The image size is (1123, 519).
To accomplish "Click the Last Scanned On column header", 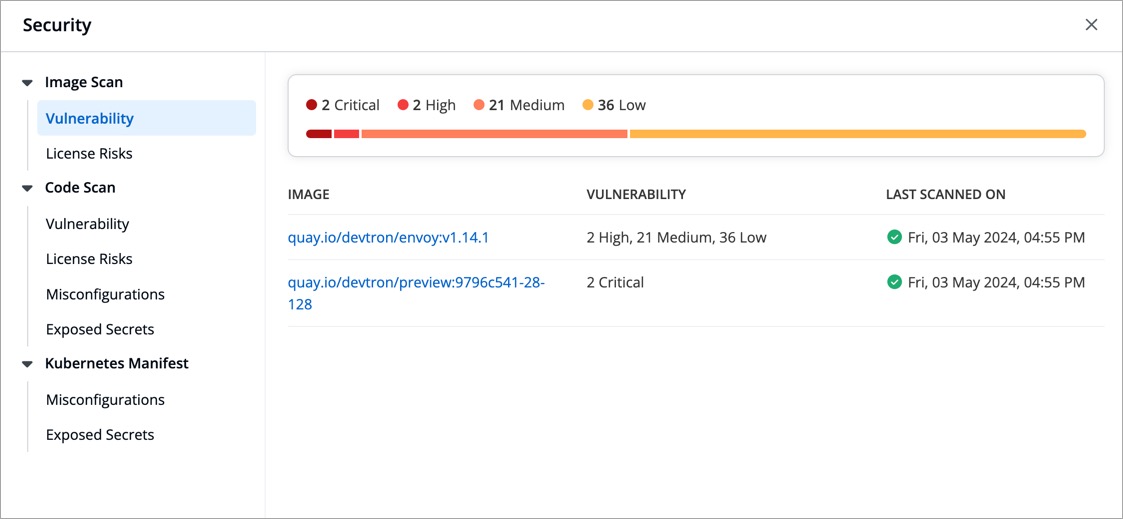I will tap(945, 195).
